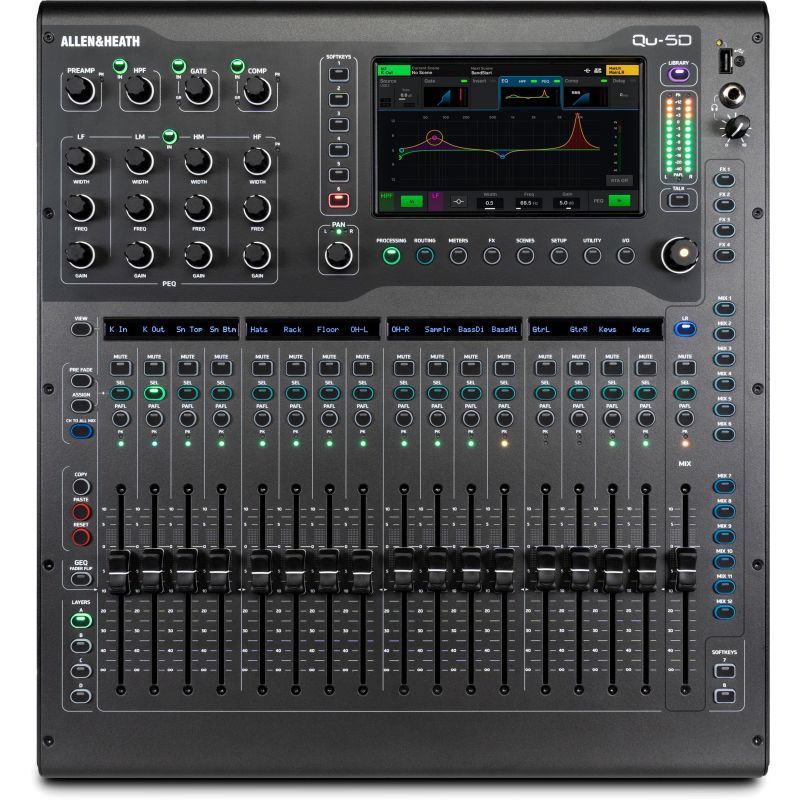Touch the PAN knob
The width and height of the screenshot is (800, 800).
[x=339, y=255]
